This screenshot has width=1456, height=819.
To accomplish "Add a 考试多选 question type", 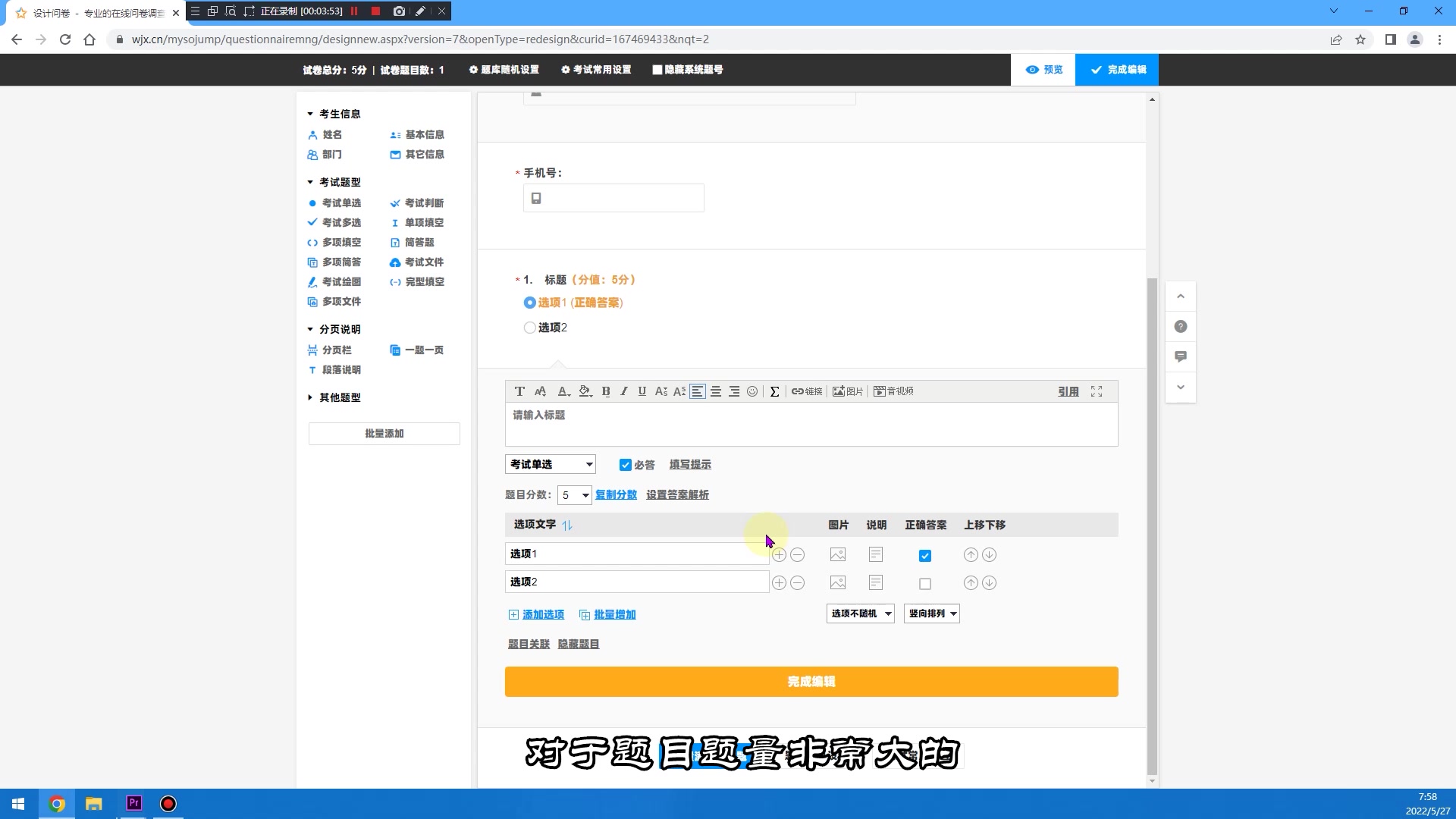I will click(334, 223).
